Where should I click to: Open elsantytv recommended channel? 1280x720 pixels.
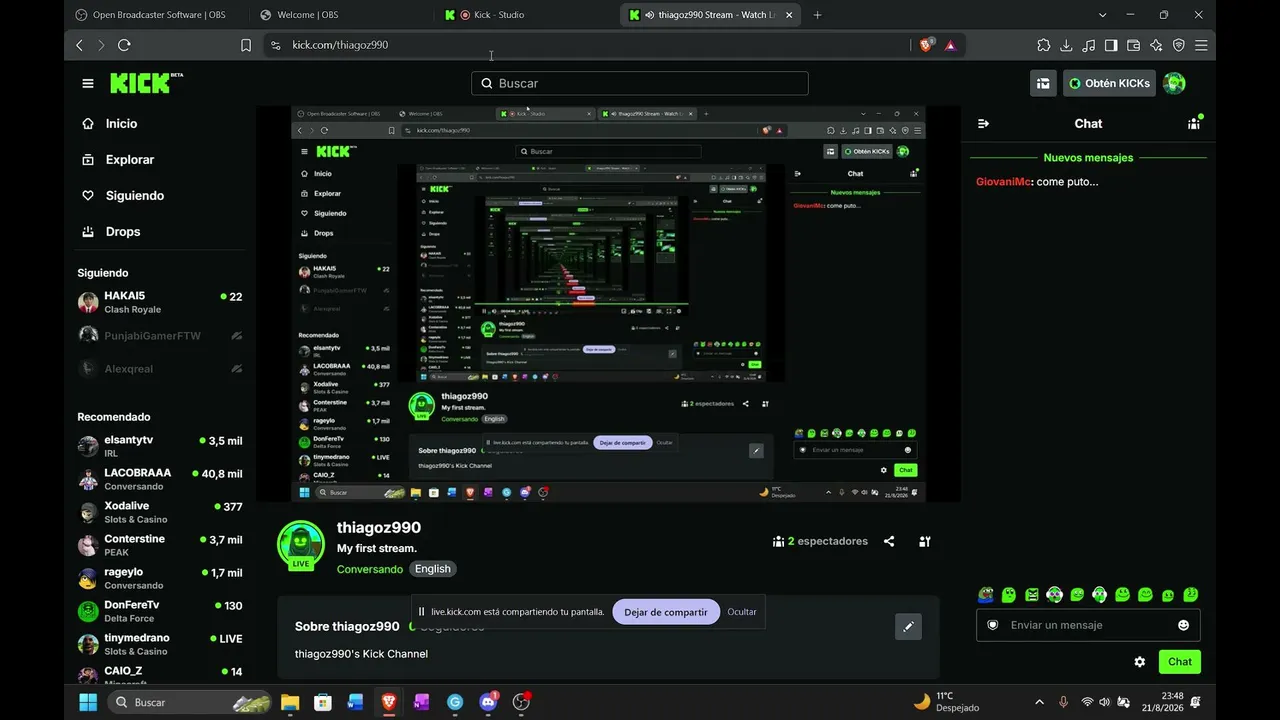coord(160,446)
